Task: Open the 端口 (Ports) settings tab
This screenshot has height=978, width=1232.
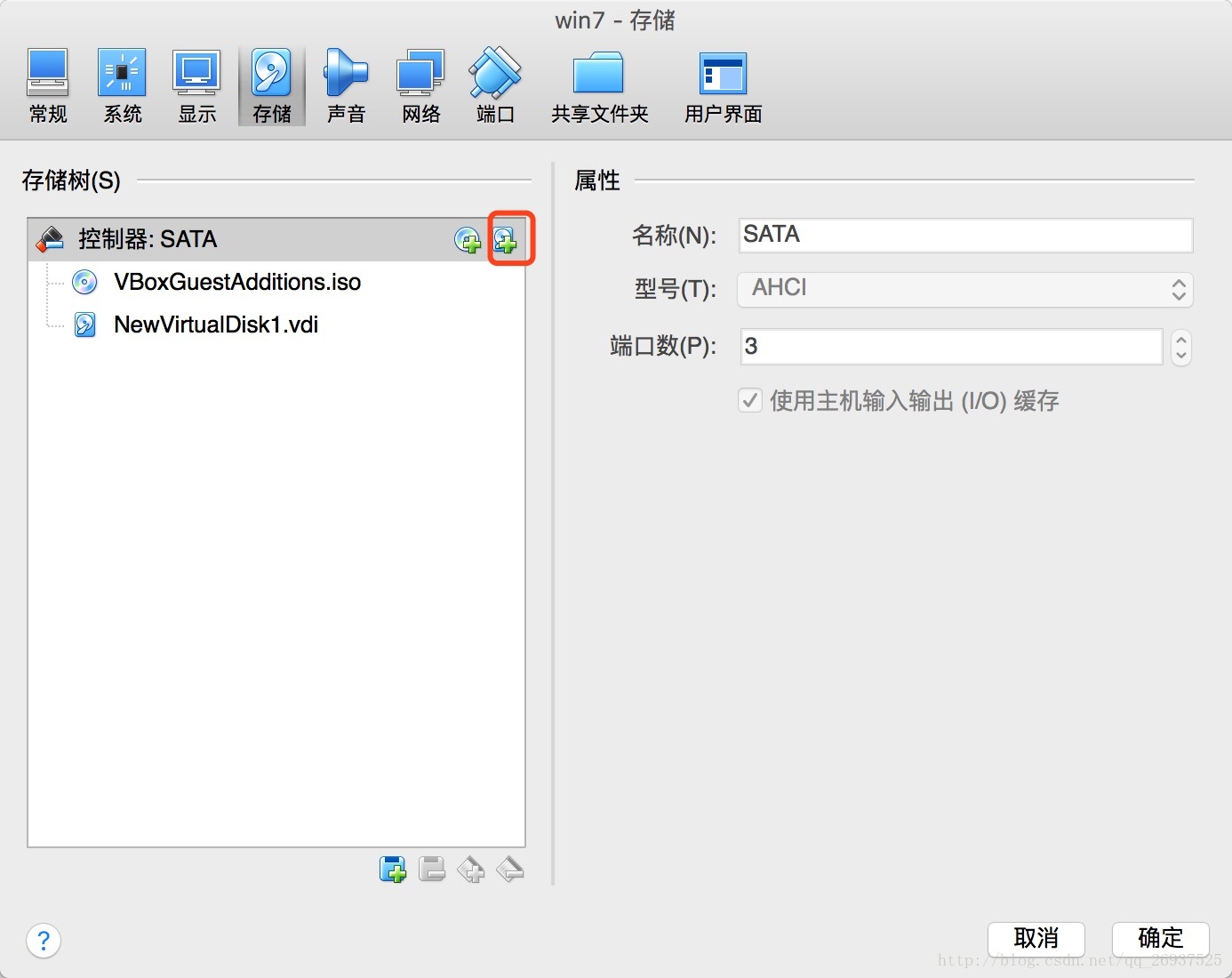Action: (495, 86)
